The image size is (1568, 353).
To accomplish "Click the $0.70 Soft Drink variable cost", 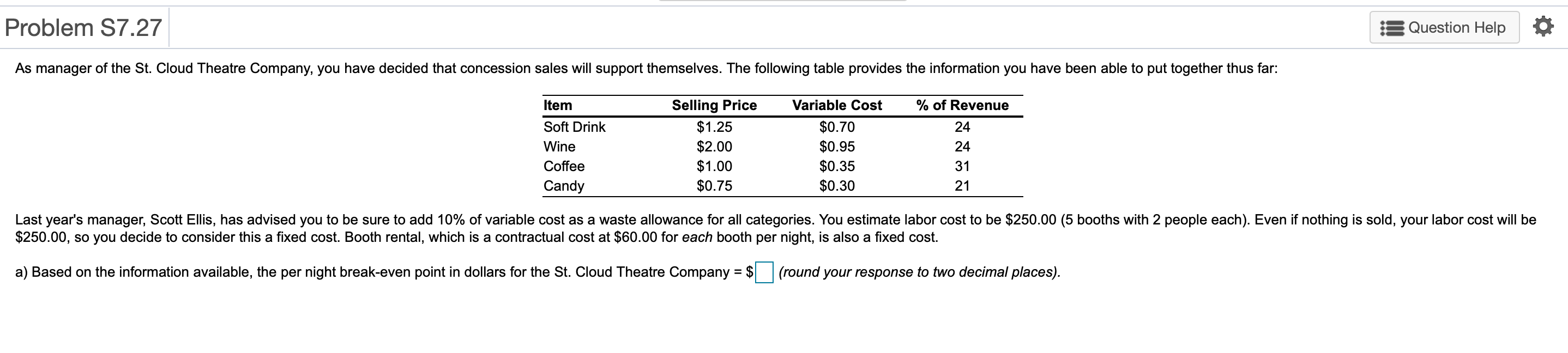I will tap(838, 127).
